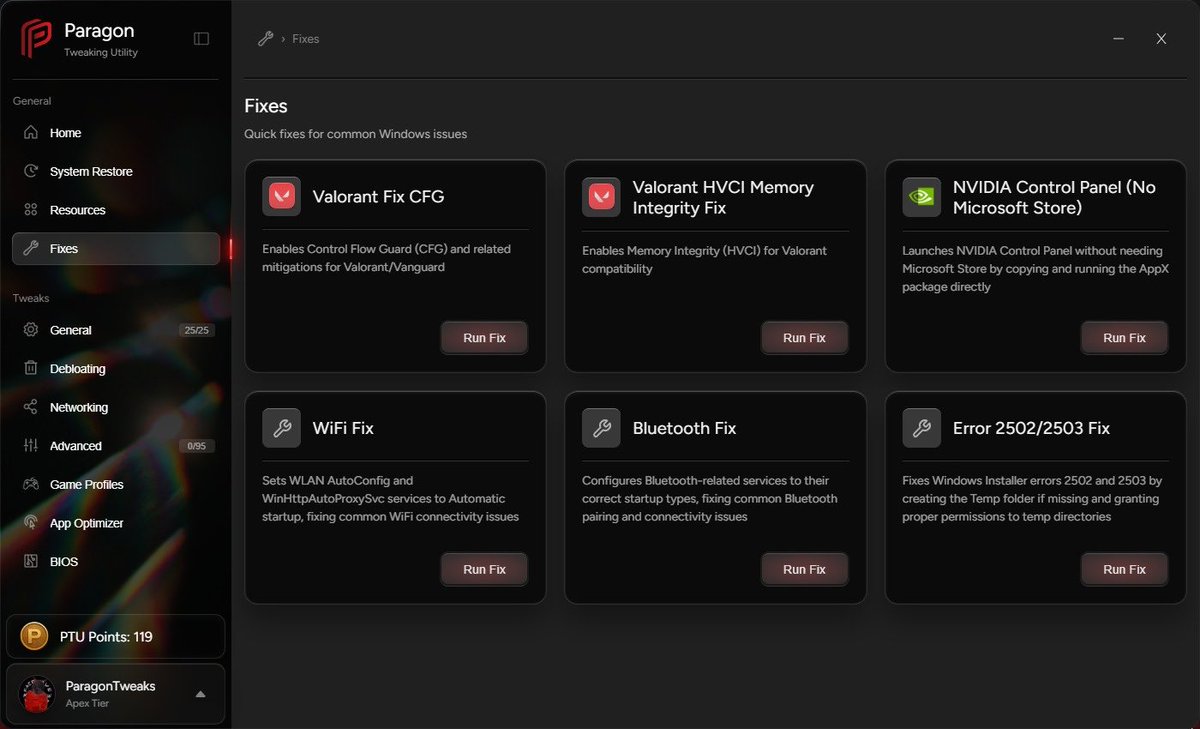Viewport: 1200px width, 729px height.
Task: Click the 0/95 badge next to Advanced
Action: (x=197, y=446)
